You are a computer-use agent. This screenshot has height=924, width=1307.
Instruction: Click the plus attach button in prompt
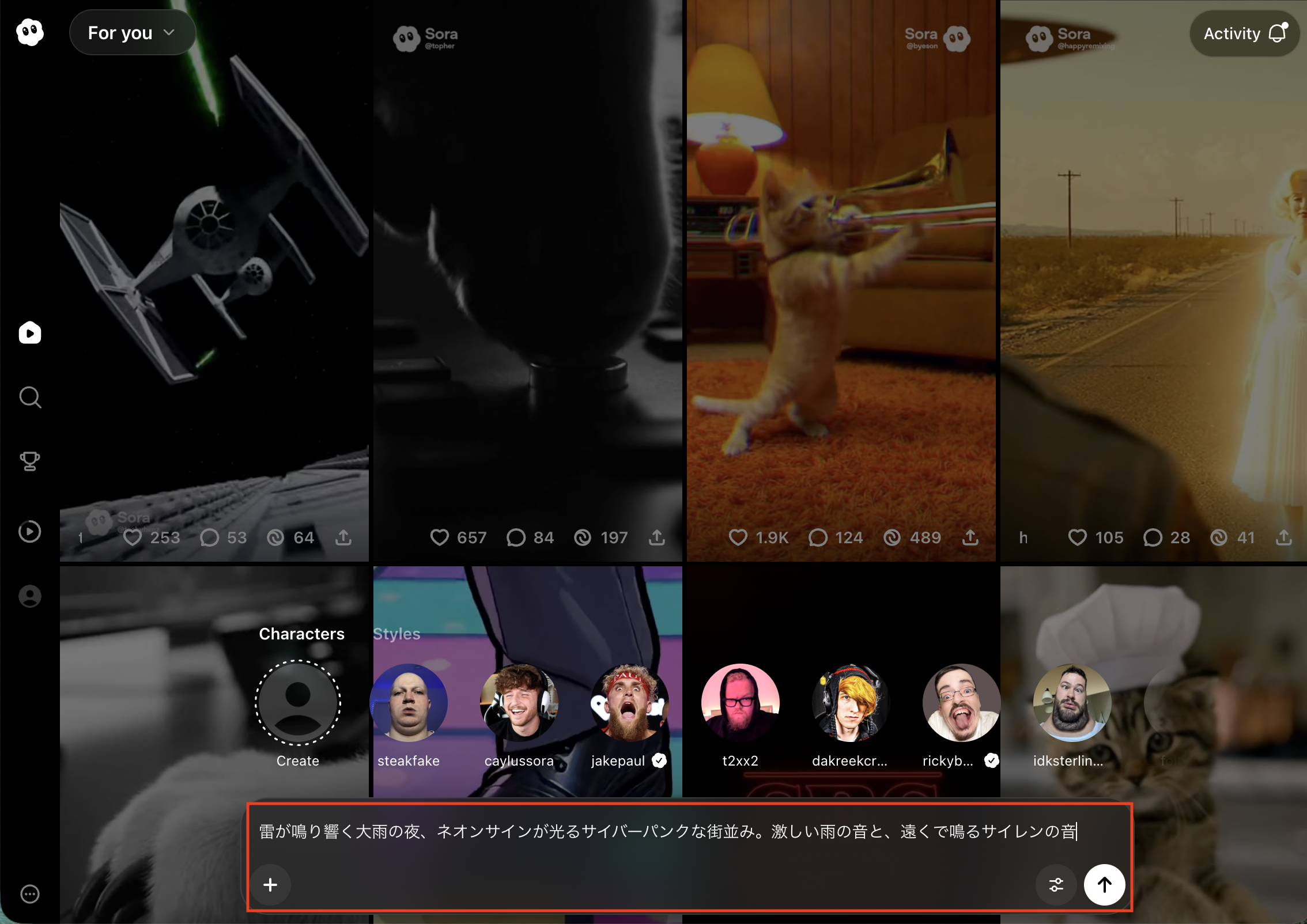click(x=270, y=884)
